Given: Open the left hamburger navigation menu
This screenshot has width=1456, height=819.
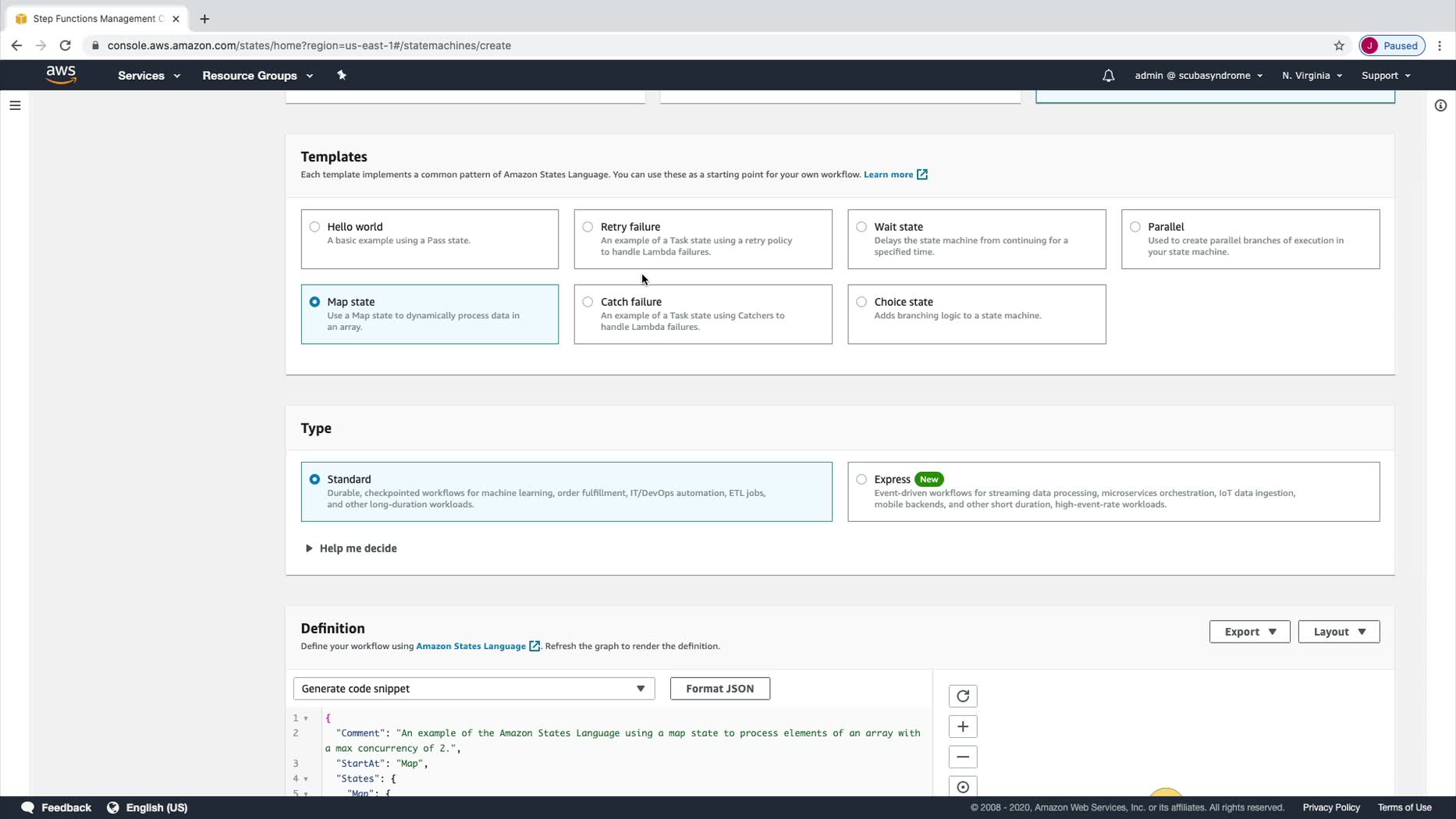Looking at the screenshot, I should tap(15, 105).
